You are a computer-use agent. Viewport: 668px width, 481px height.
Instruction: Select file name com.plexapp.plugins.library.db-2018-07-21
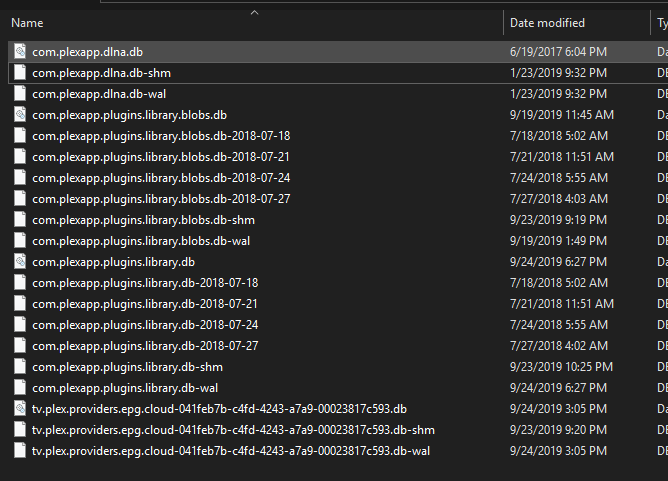click(x=145, y=304)
